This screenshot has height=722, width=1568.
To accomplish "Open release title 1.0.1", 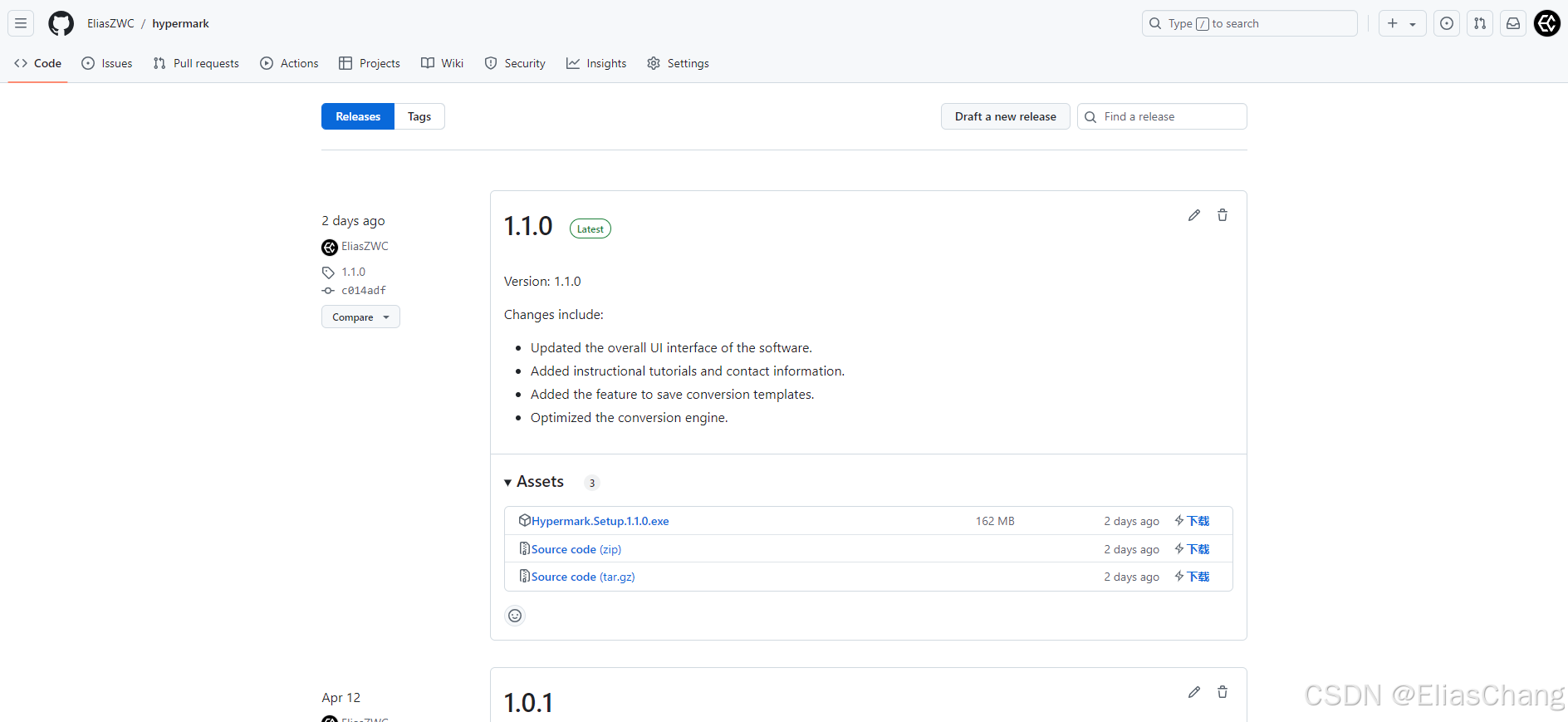I will pyautogui.click(x=528, y=703).
